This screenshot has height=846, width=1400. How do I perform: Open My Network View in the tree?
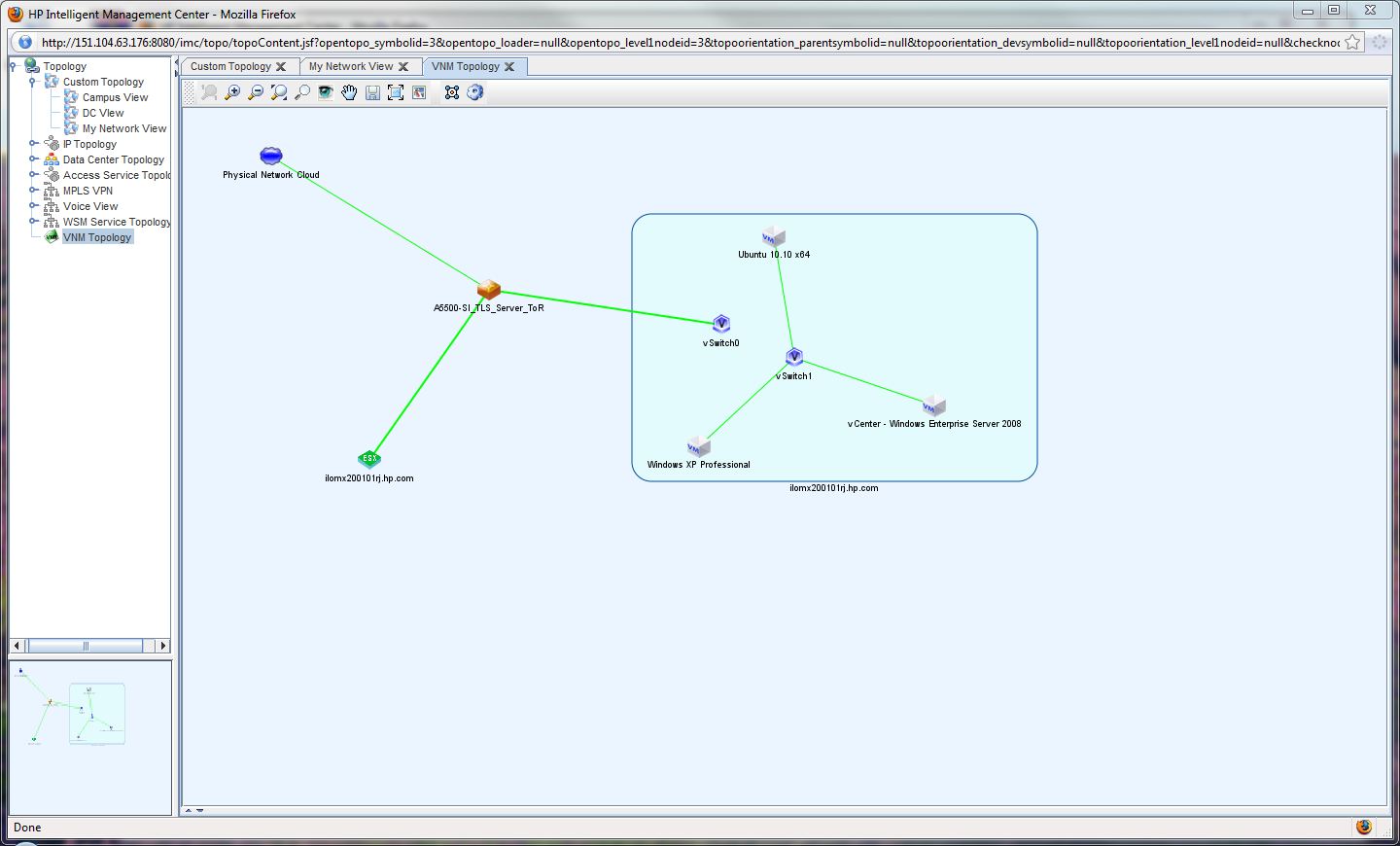[x=124, y=128]
